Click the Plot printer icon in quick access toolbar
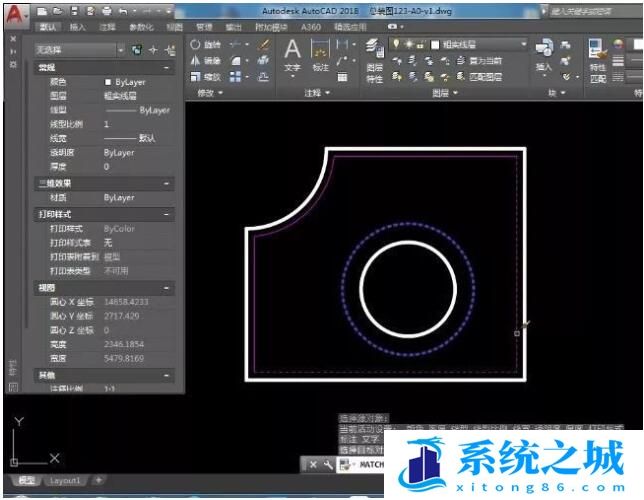 [107, 11]
